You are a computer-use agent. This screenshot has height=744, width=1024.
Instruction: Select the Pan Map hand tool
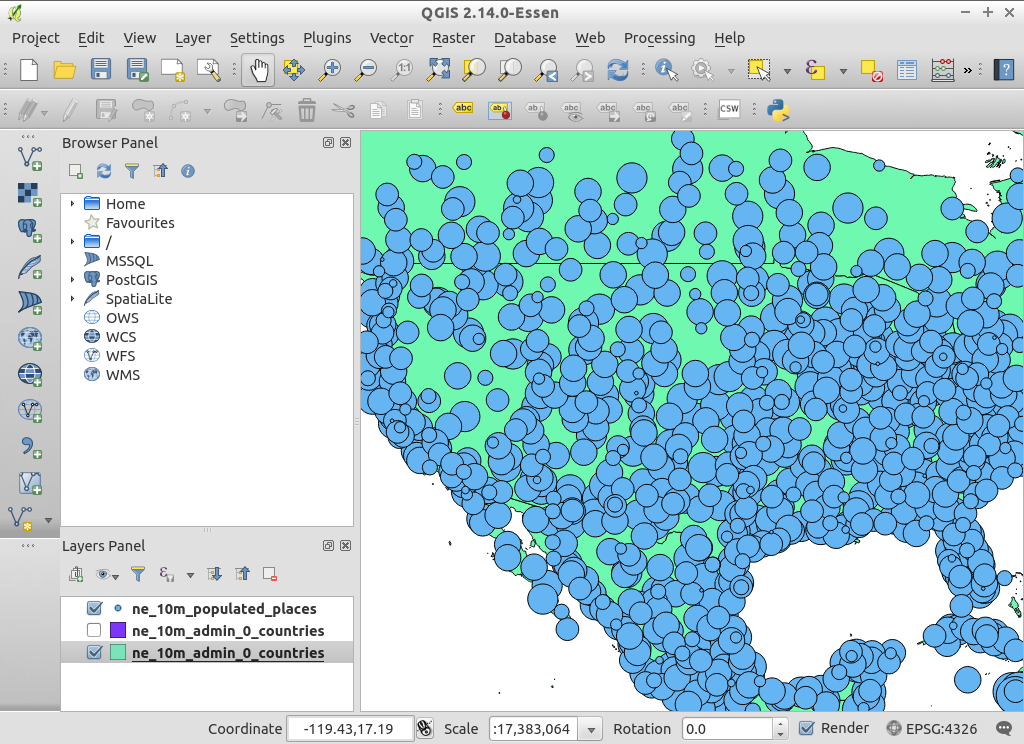click(x=259, y=69)
